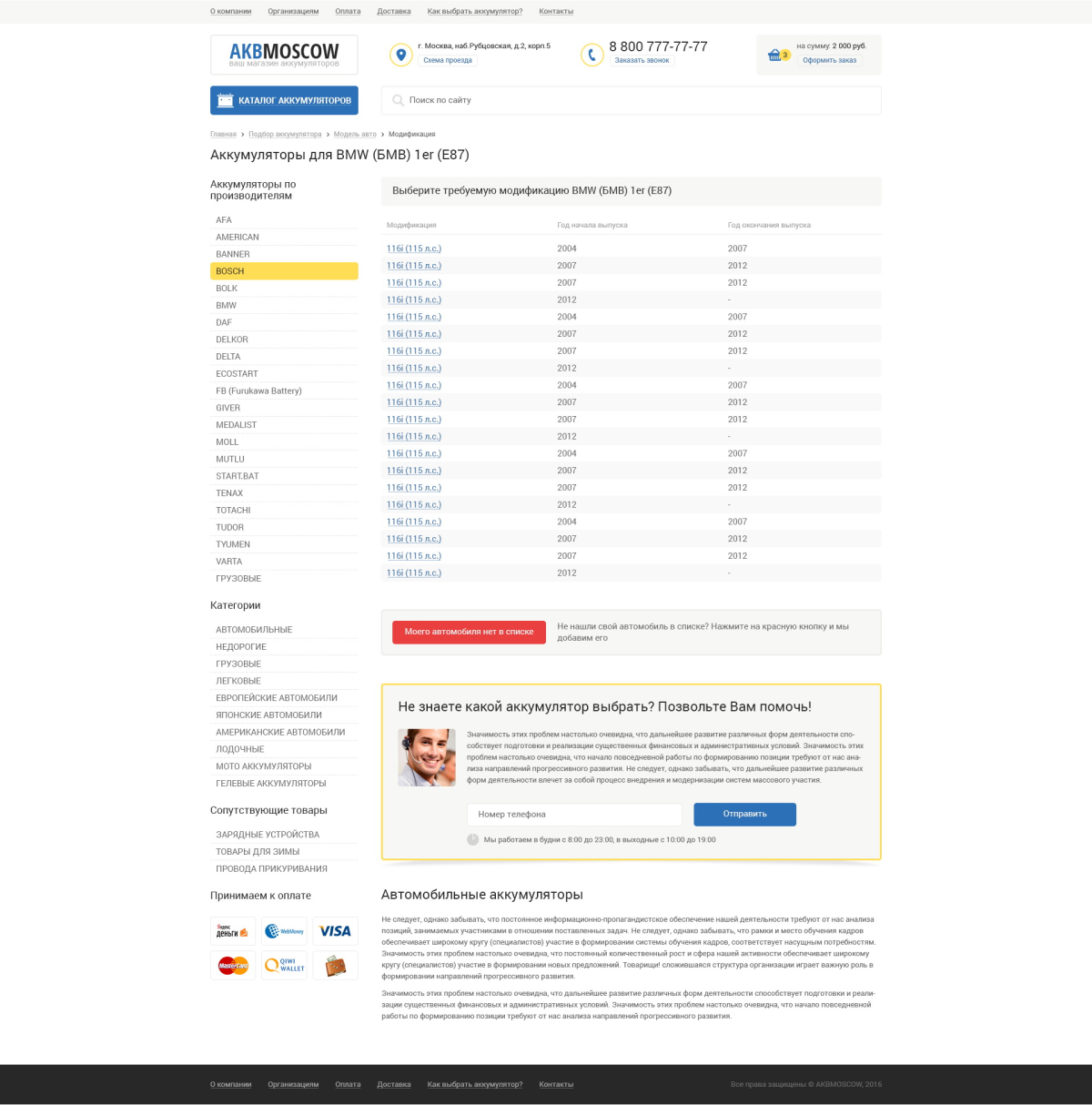Click the 8 800 777-77-77 phone number

[658, 46]
